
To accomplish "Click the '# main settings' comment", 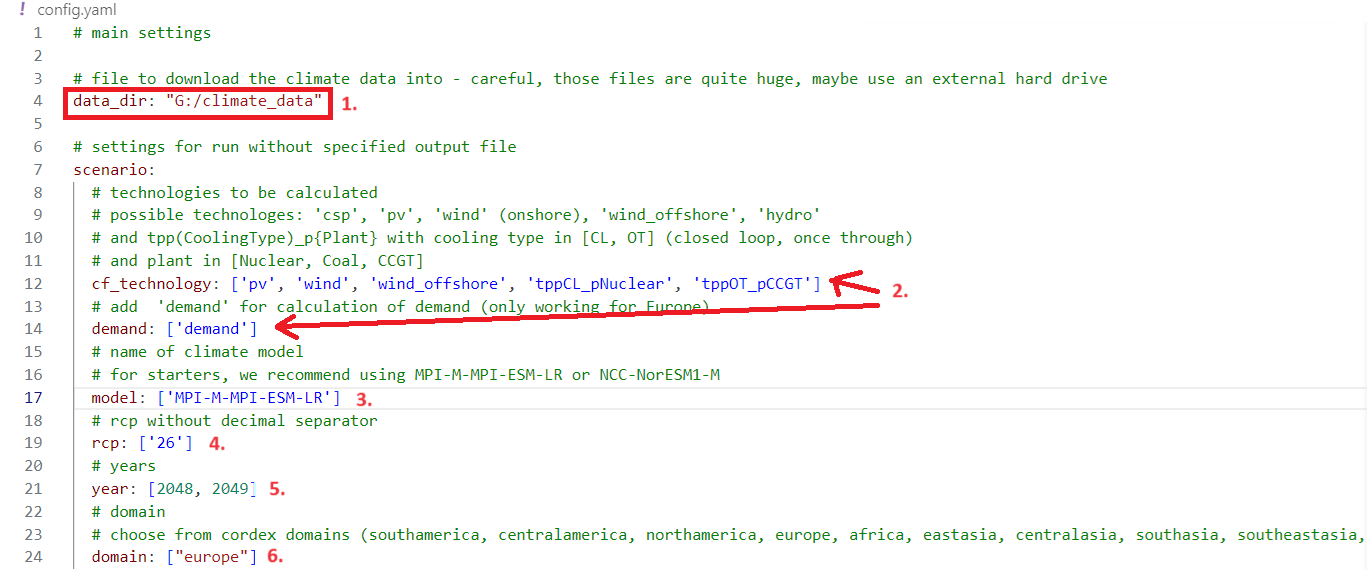I will pyautogui.click(x=142, y=32).
